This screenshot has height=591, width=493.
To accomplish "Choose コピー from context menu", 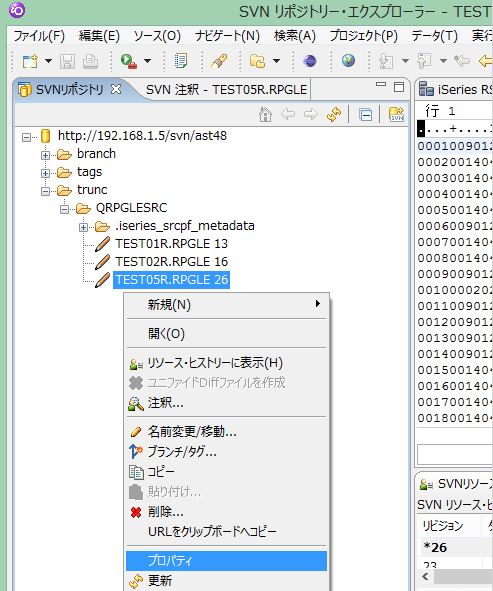I will [227, 472].
